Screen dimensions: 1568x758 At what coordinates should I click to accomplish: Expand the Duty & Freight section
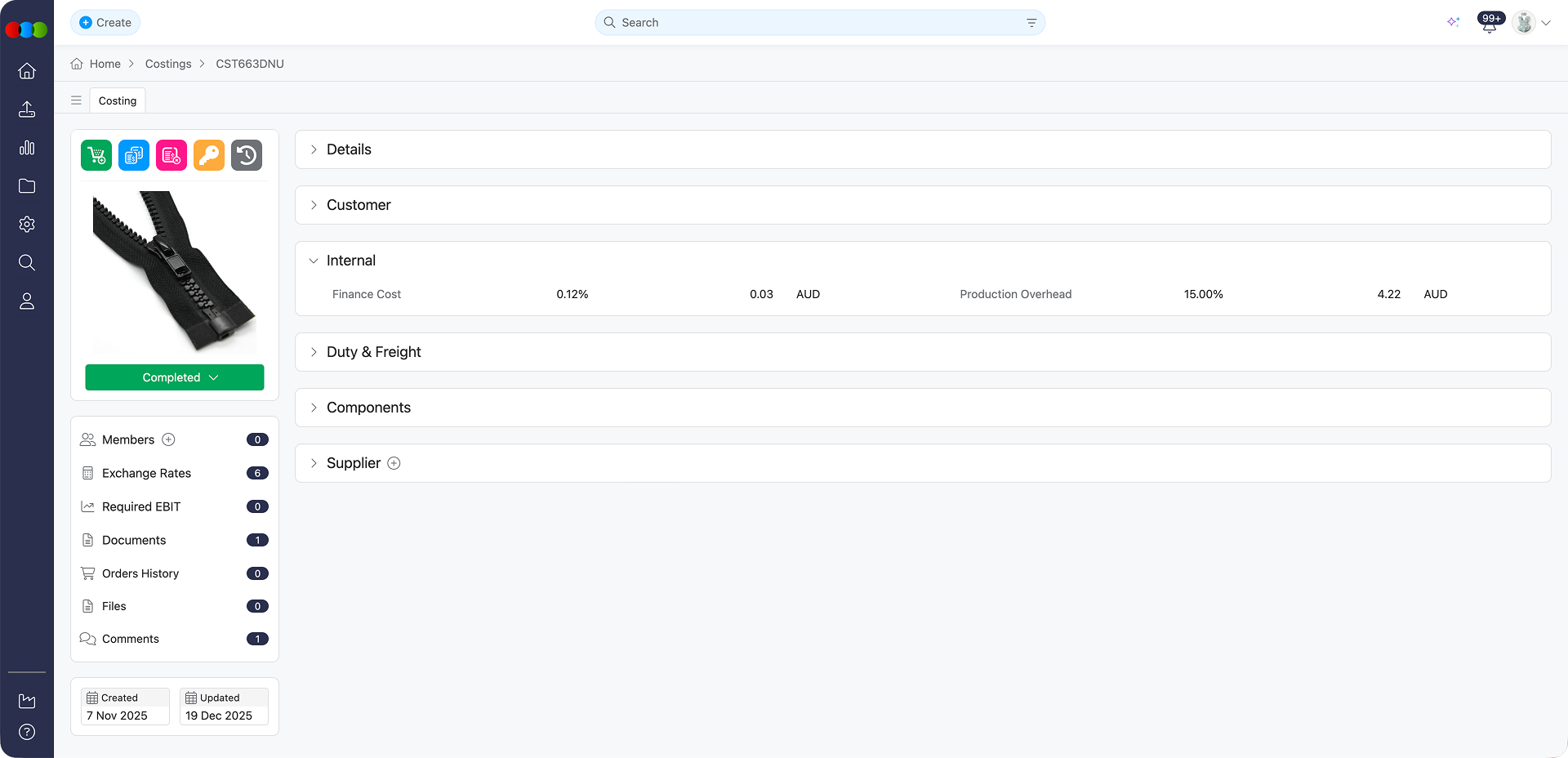coord(373,352)
